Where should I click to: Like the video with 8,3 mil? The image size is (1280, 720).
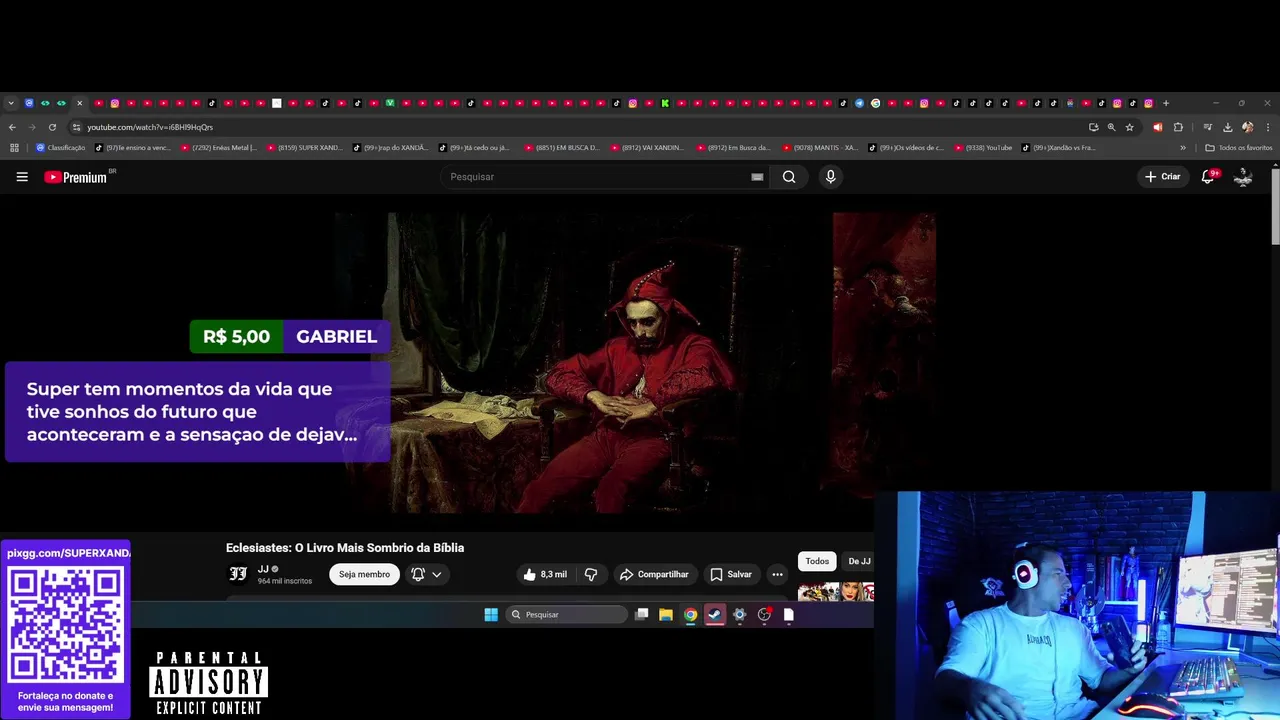pyautogui.click(x=545, y=574)
